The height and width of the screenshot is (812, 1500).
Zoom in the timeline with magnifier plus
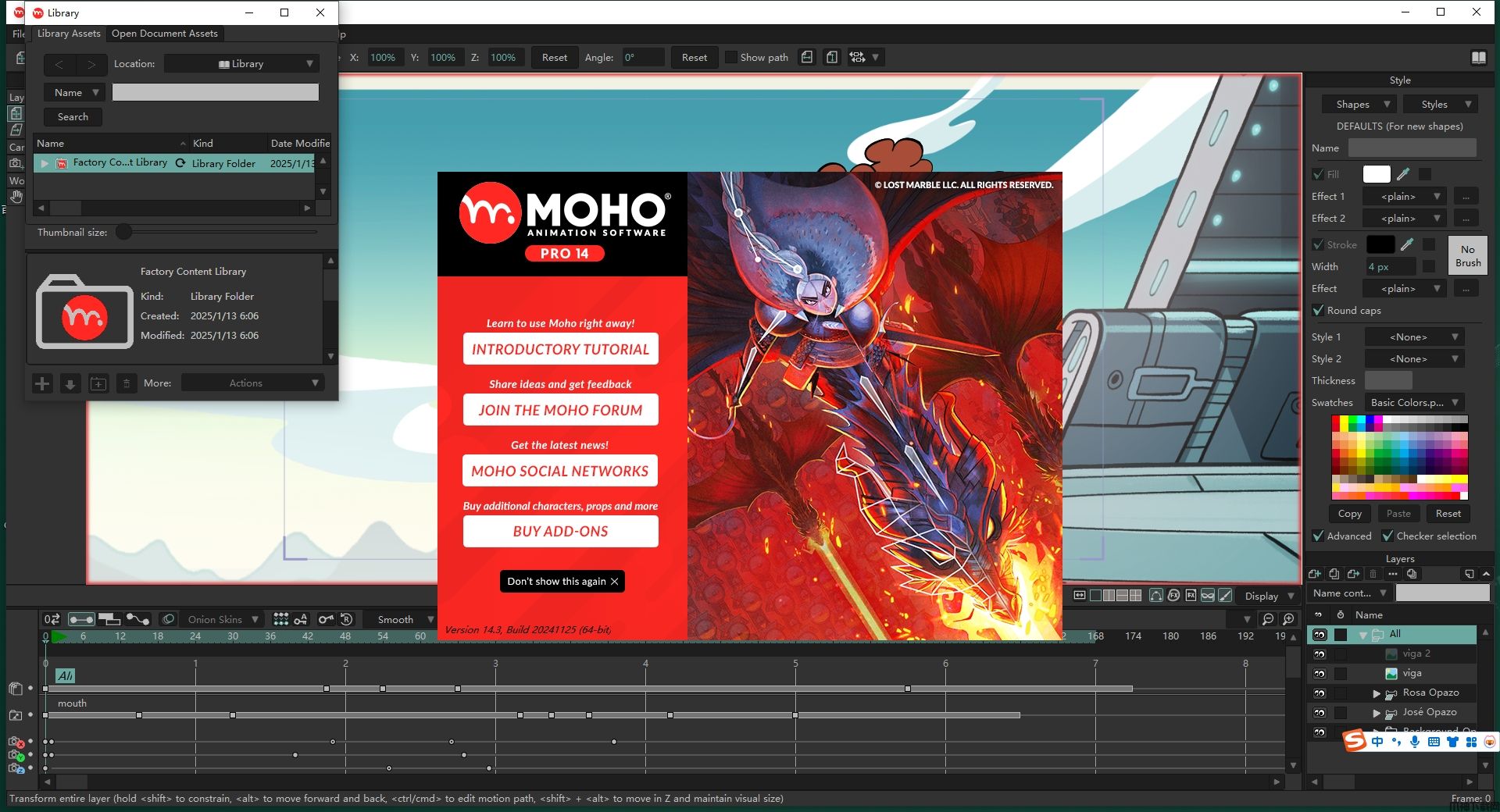[1288, 619]
